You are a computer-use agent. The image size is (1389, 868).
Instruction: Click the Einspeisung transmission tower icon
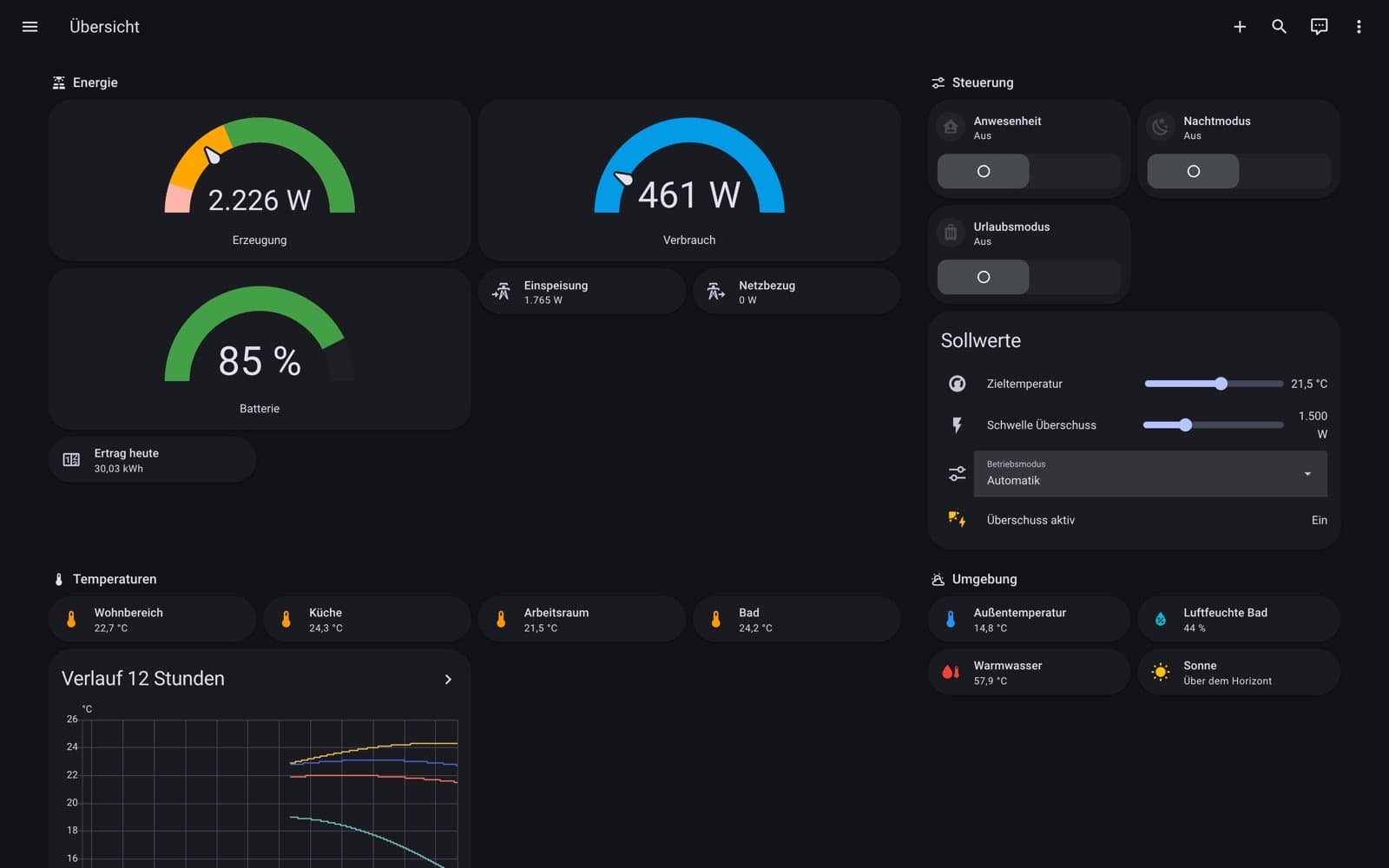(501, 292)
